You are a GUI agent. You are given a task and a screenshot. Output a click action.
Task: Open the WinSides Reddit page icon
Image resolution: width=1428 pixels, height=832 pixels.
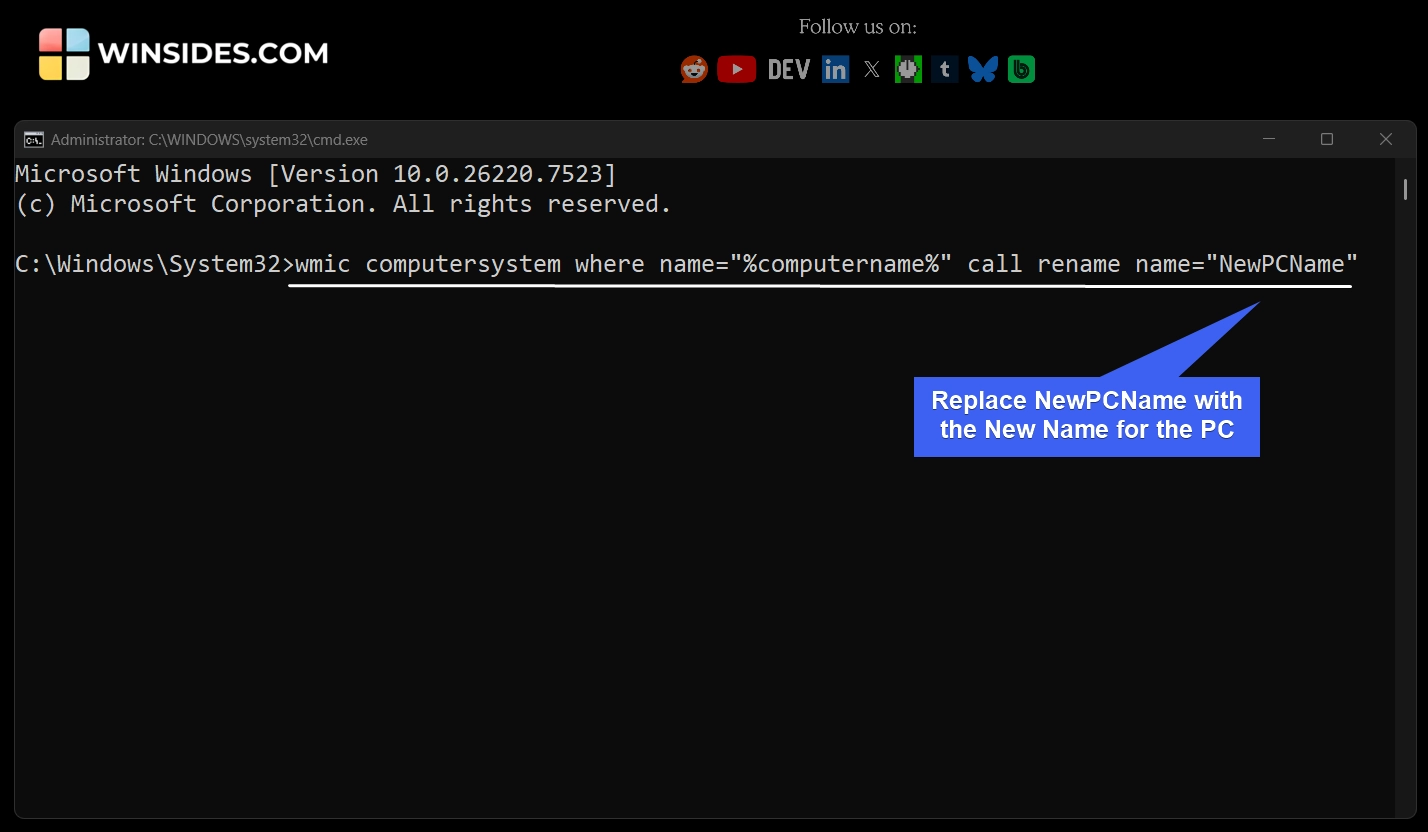(693, 69)
